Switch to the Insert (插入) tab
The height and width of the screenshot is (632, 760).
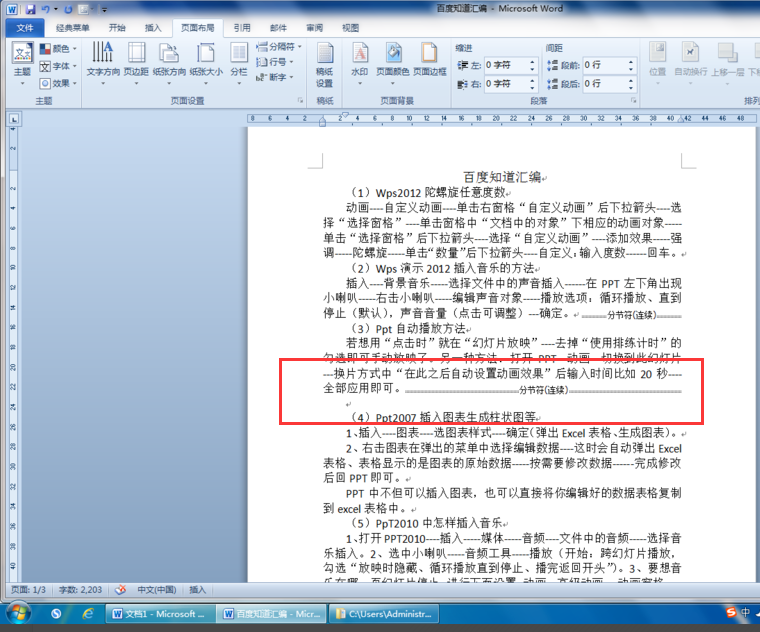click(x=153, y=28)
